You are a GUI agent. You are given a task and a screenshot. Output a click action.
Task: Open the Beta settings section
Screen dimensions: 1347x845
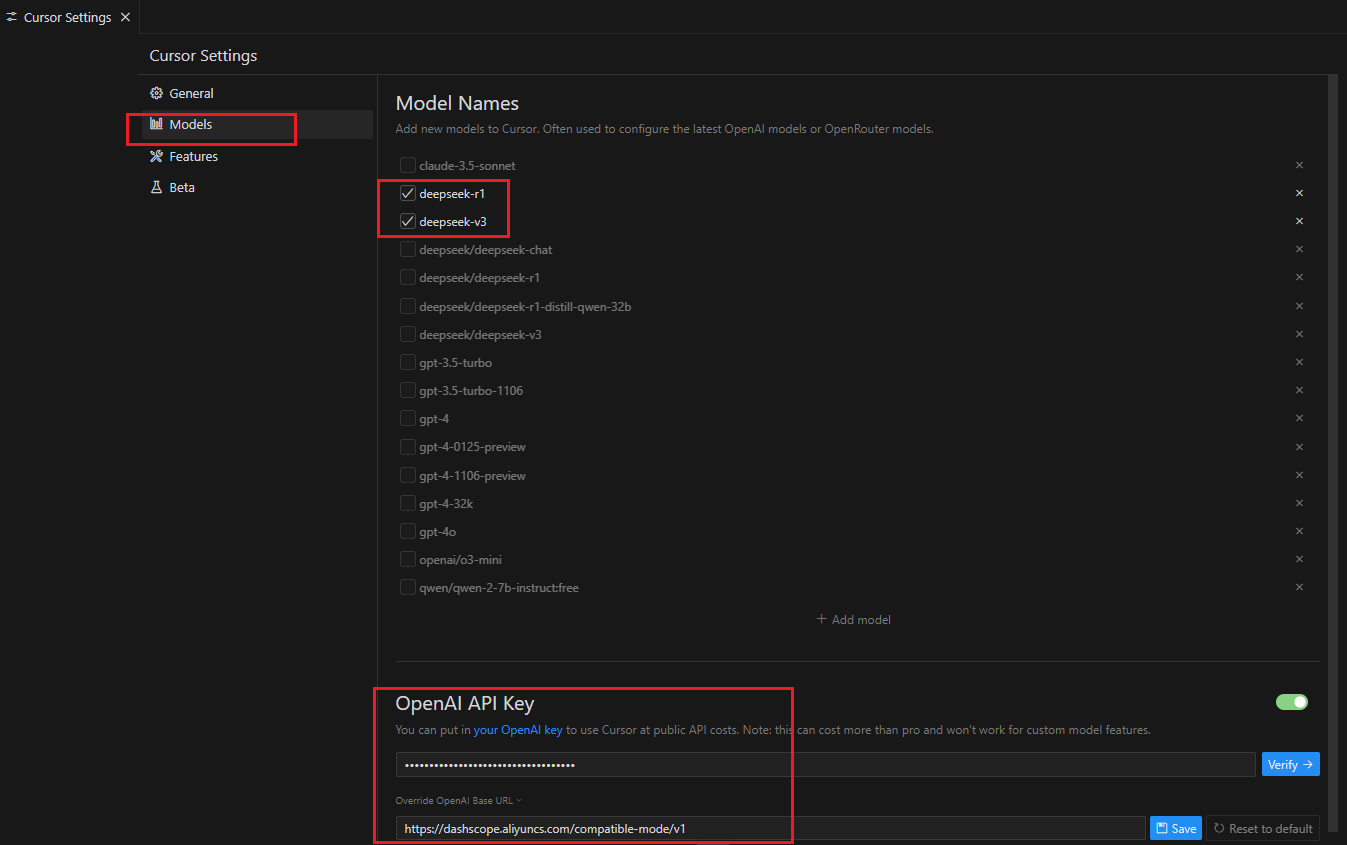(181, 187)
